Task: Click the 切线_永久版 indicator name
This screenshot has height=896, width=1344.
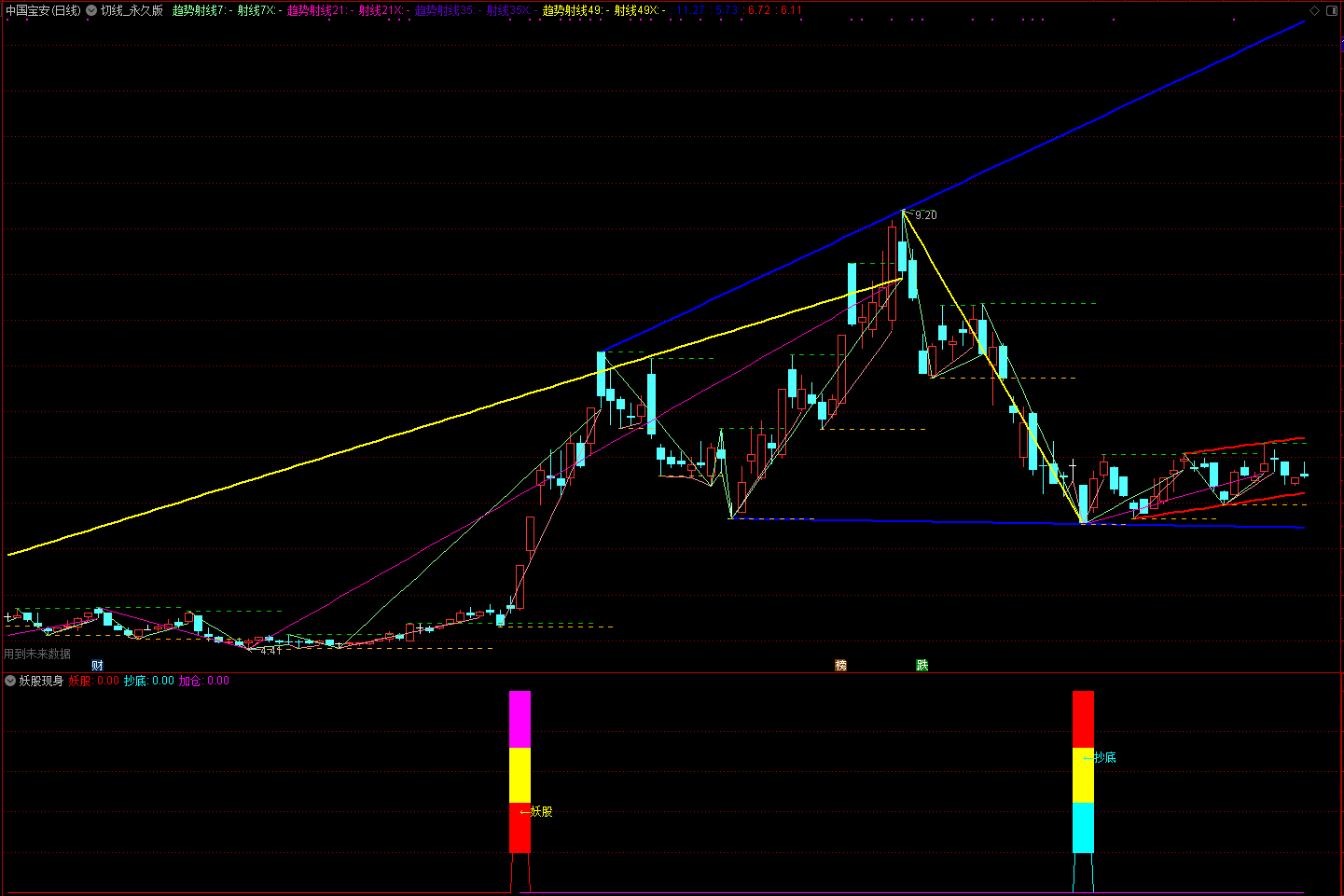Action: 132,11
